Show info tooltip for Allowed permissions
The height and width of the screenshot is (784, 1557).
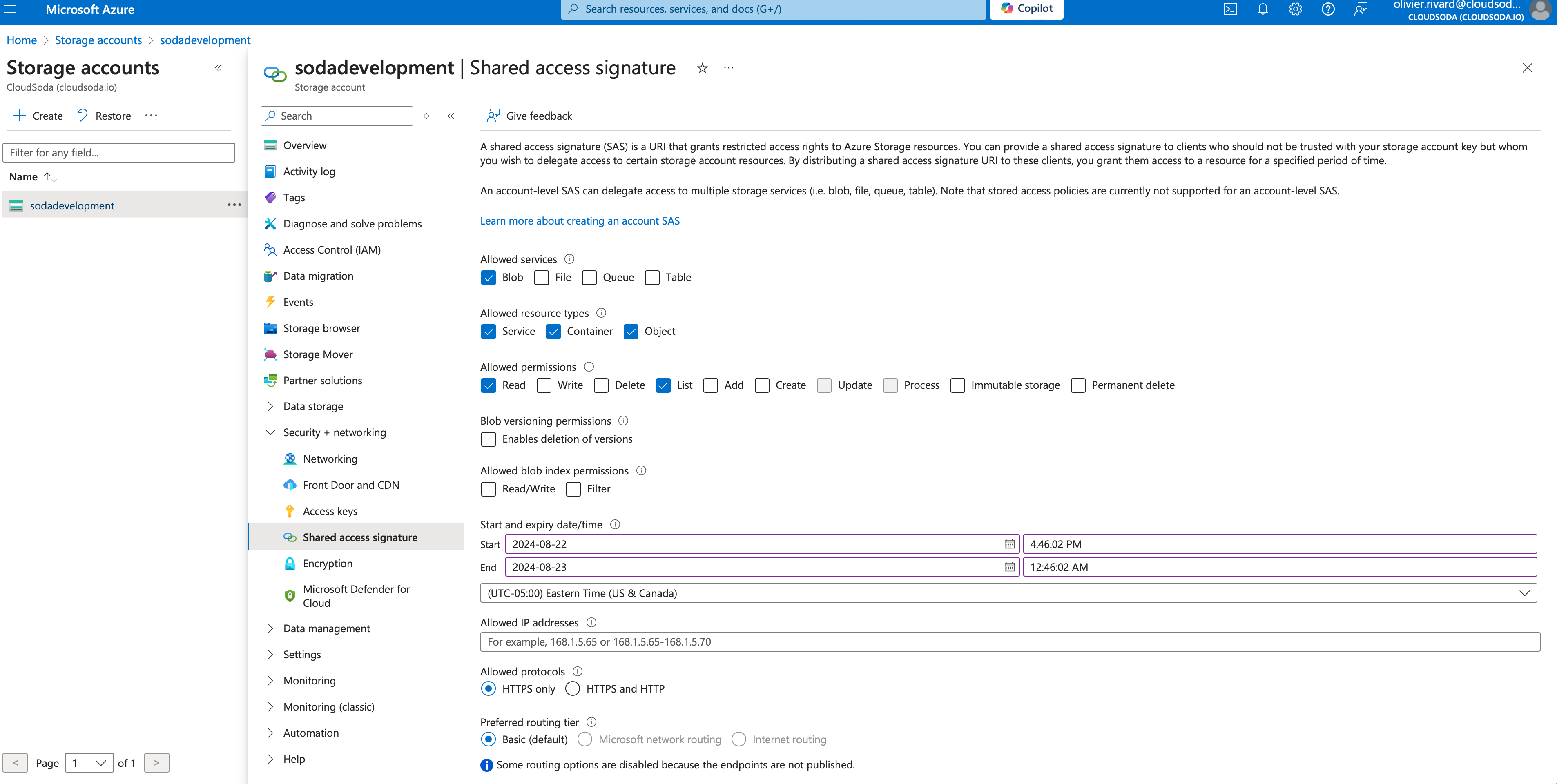pos(589,366)
